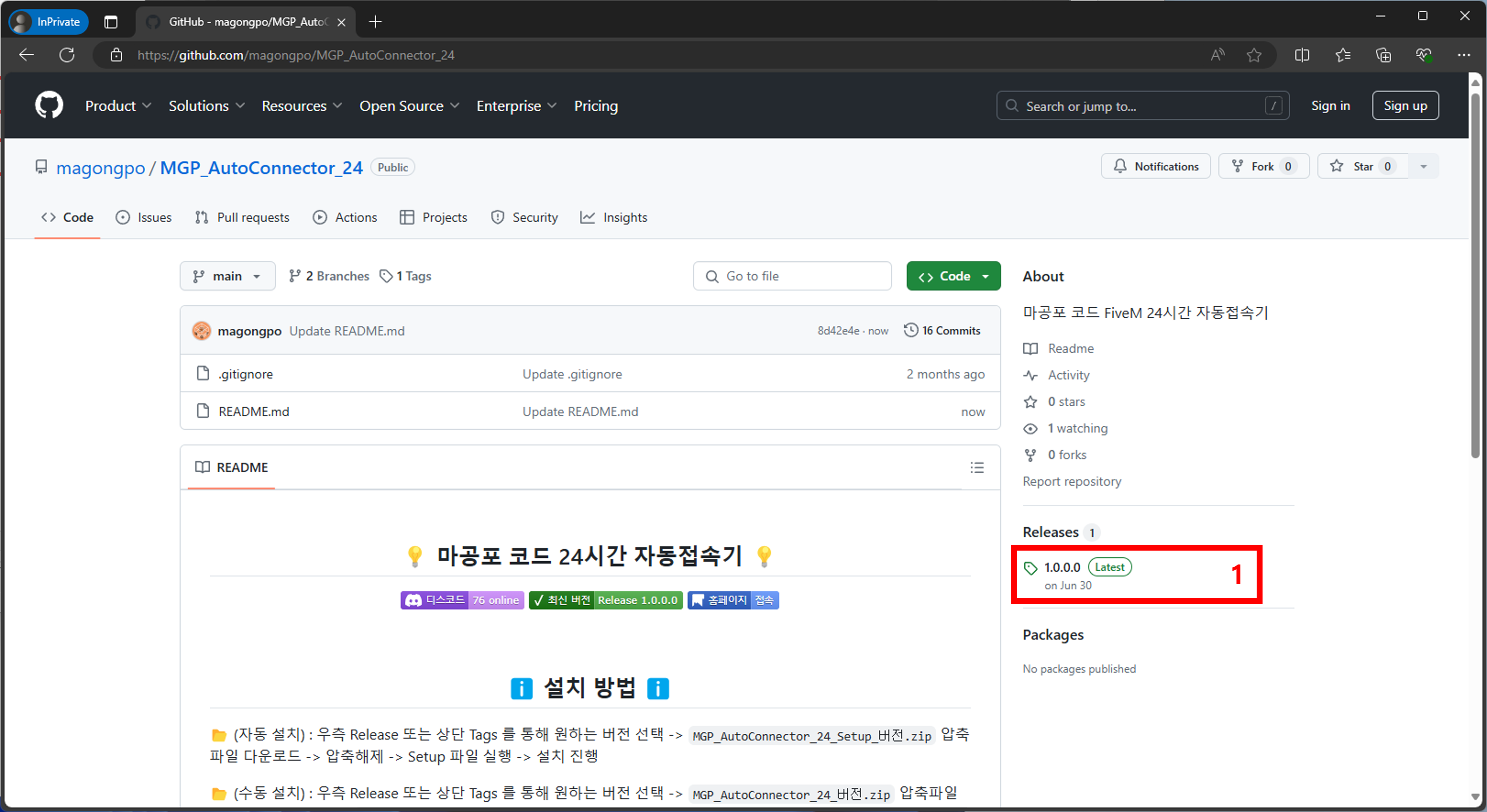Click the release tag icon next to 1.0.0.0
Screen dimensions: 1487x812
coord(1030,568)
